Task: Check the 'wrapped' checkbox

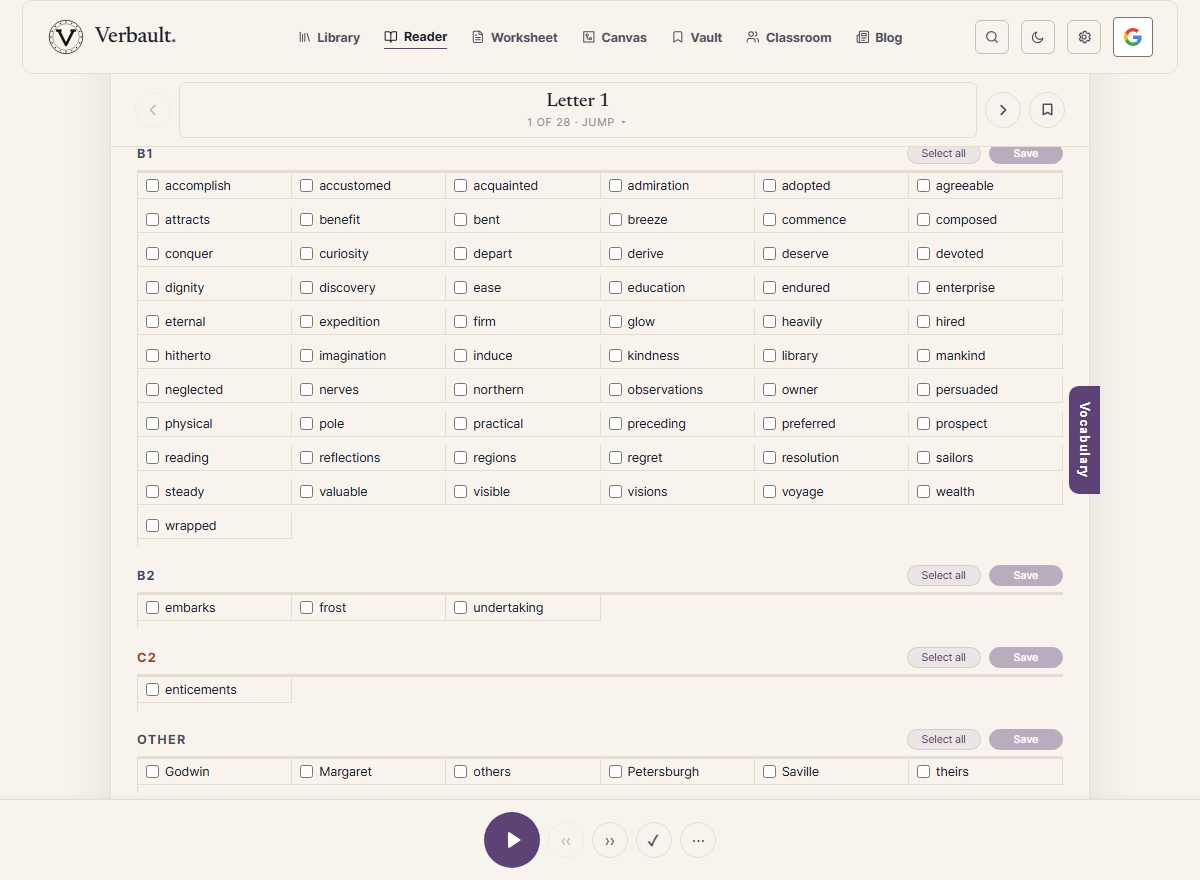Action: [x=153, y=525]
